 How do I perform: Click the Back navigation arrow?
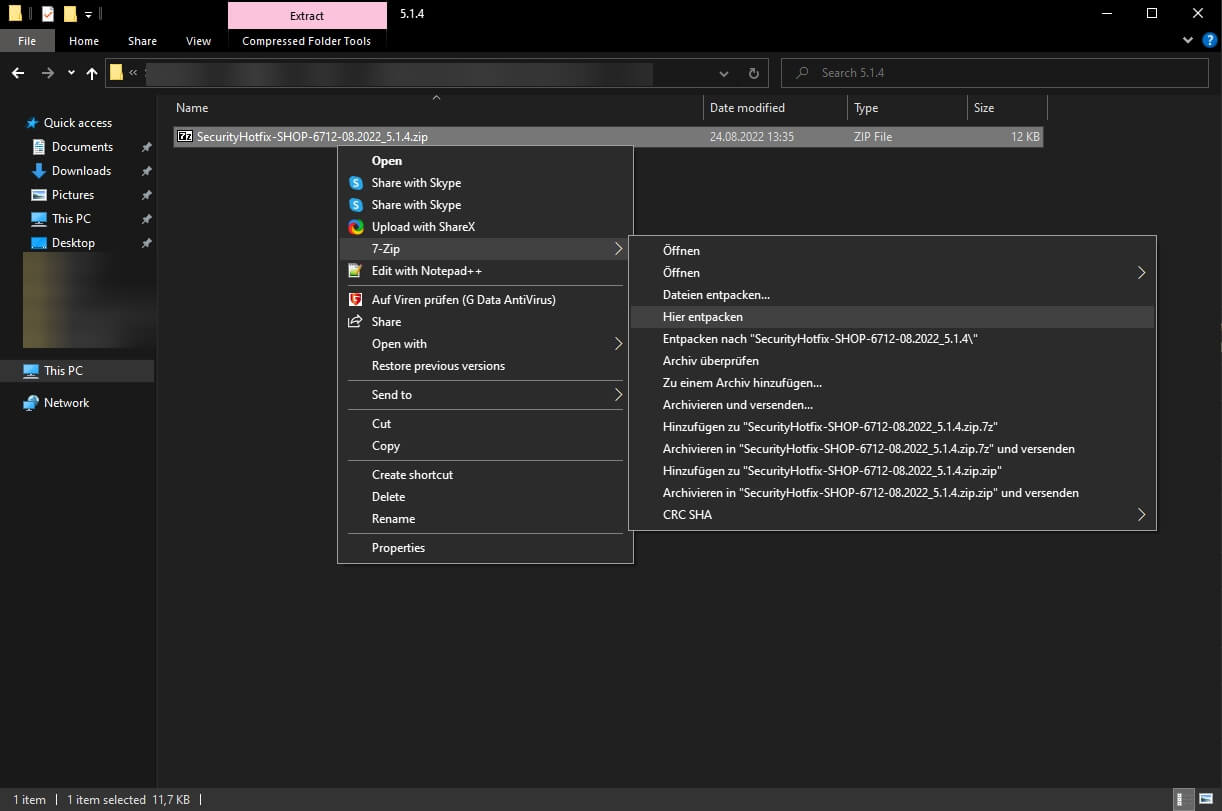click(18, 73)
